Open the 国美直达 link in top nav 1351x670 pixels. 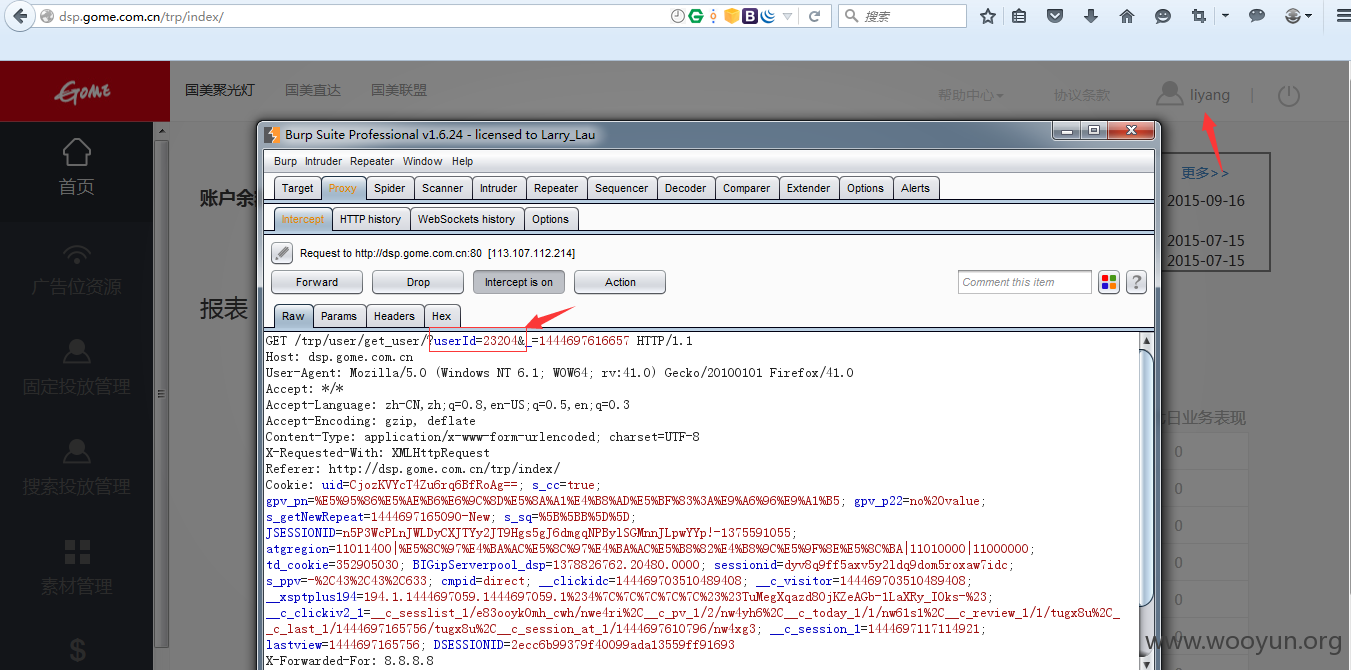313,90
